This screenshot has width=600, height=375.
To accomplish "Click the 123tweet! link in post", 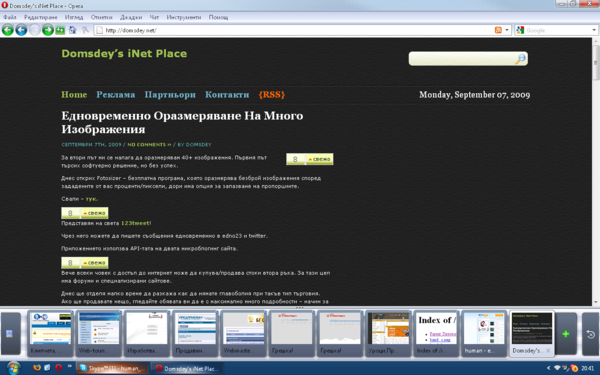I will point(136,223).
